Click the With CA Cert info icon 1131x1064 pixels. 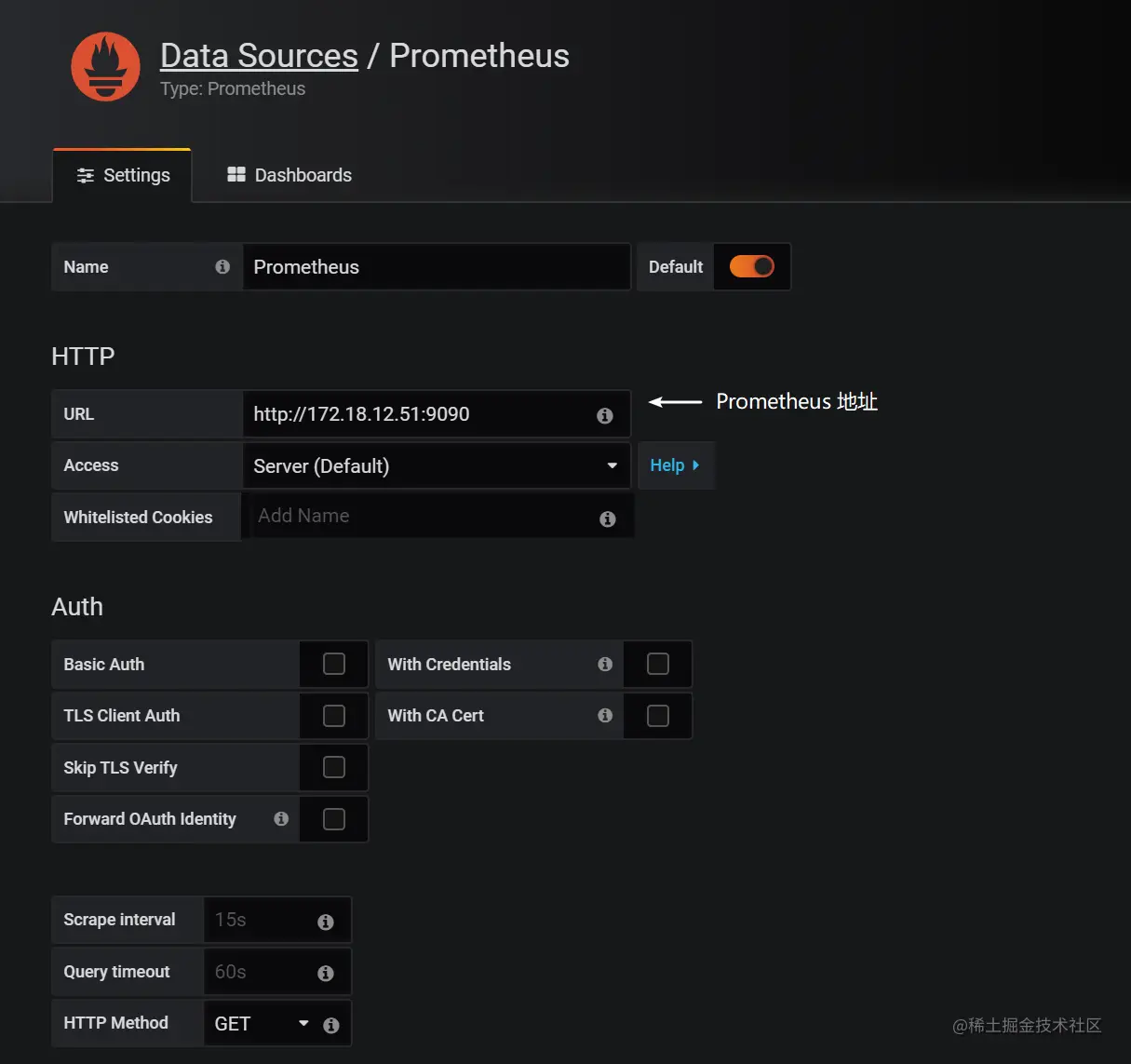click(605, 716)
